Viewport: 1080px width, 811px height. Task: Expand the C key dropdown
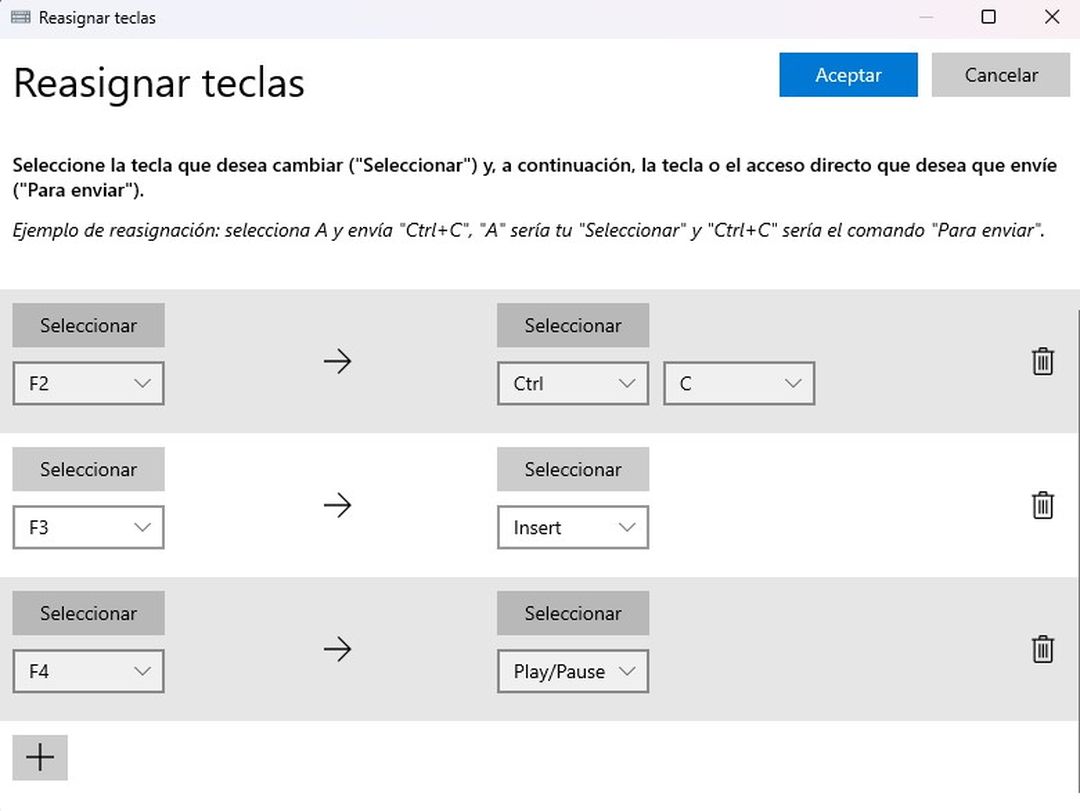pos(739,384)
